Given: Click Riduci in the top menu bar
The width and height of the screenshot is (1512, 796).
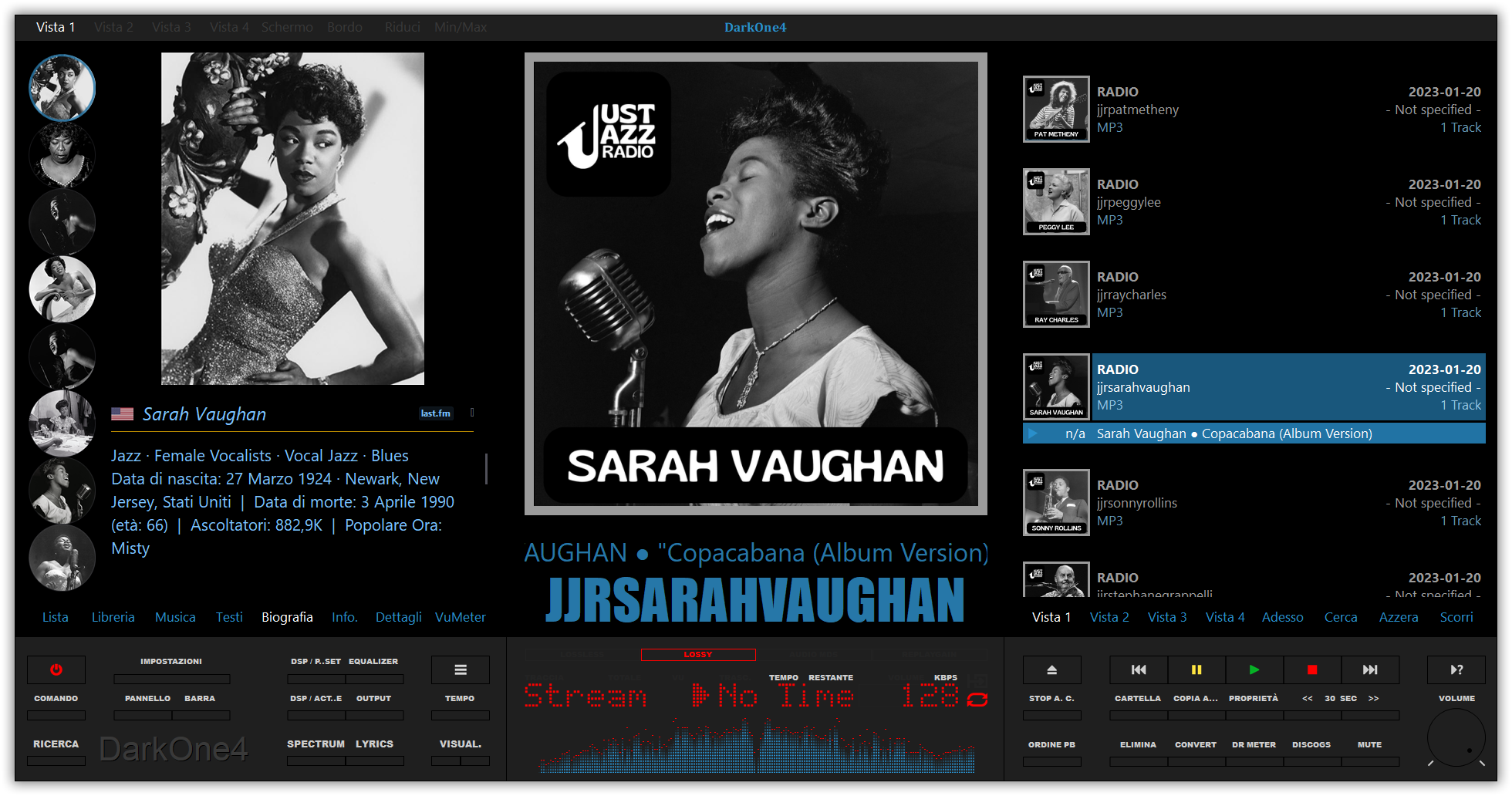Looking at the screenshot, I should point(403,27).
